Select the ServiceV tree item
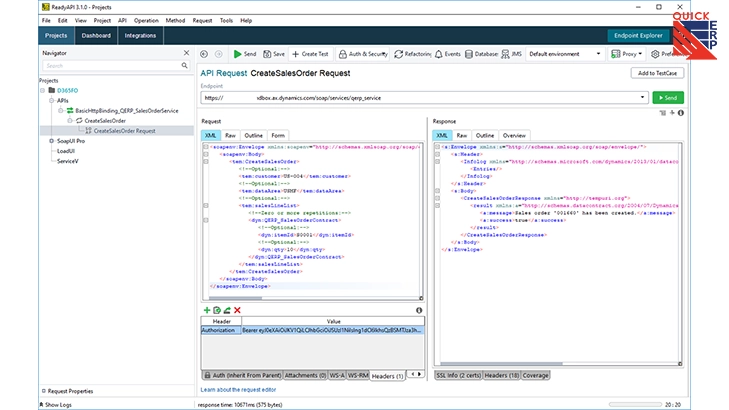729x410 pixels. [x=67, y=161]
